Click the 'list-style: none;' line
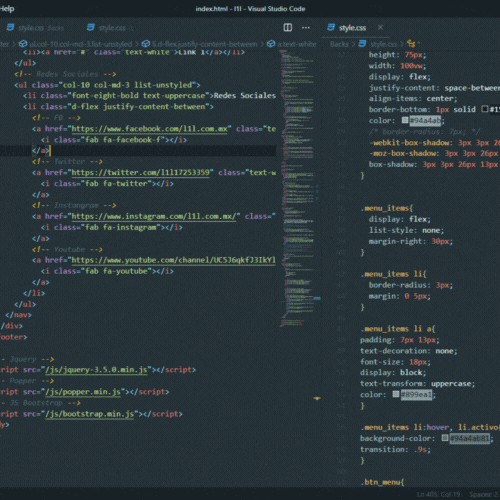Screen dimensions: 500x500 click(406, 230)
